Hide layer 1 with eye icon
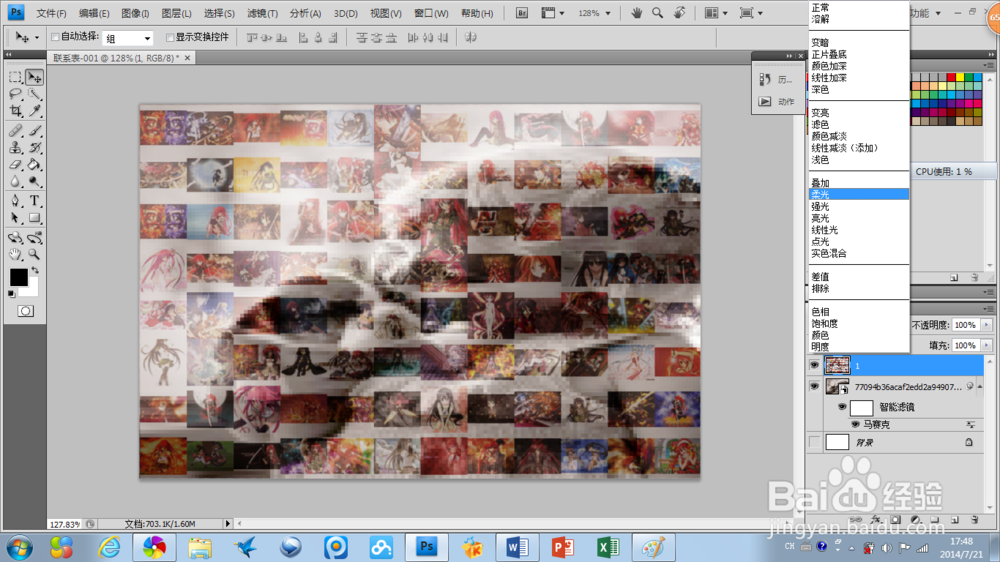This screenshot has width=1000, height=562. 814,366
